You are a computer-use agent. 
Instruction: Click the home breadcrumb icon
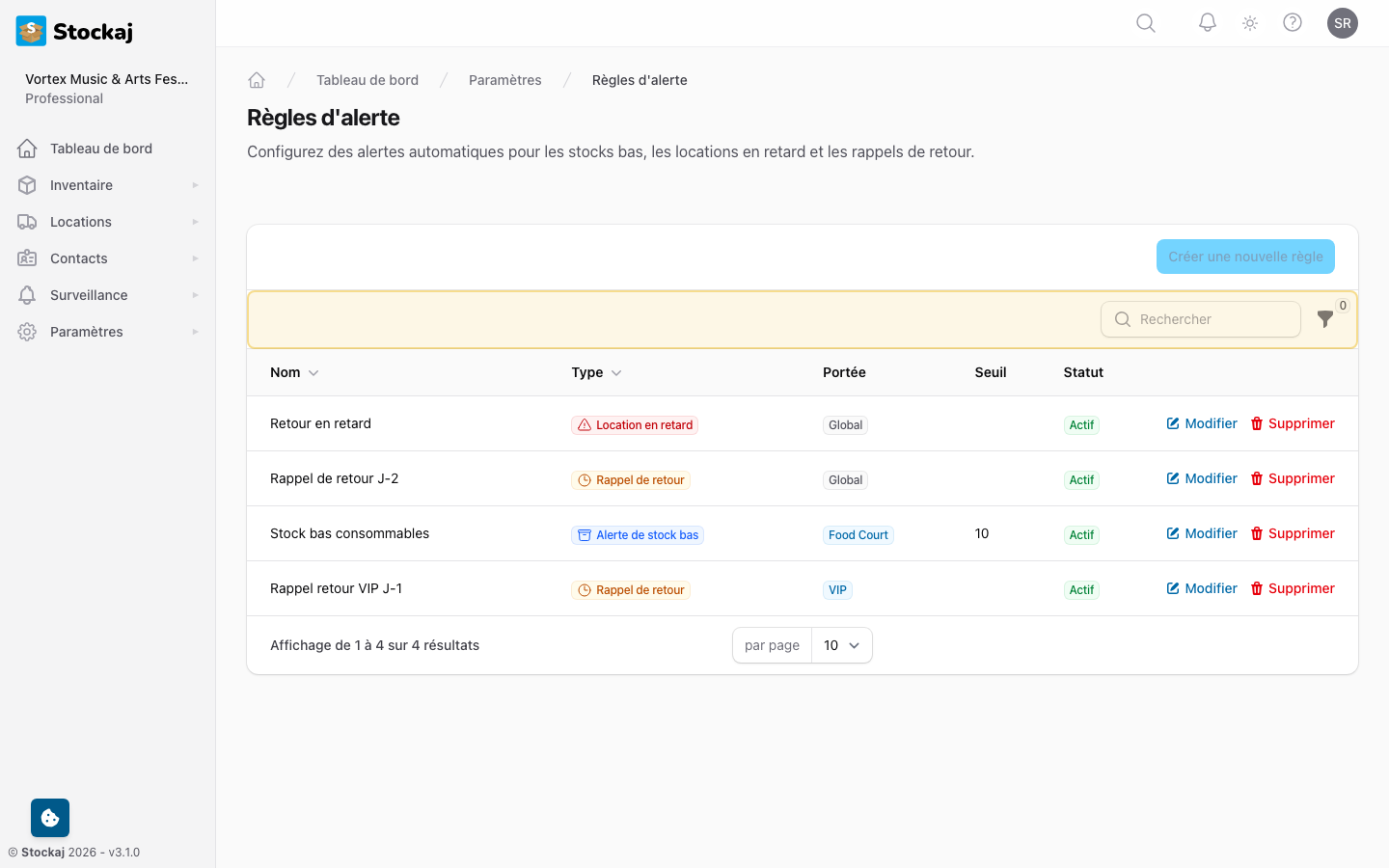(257, 79)
